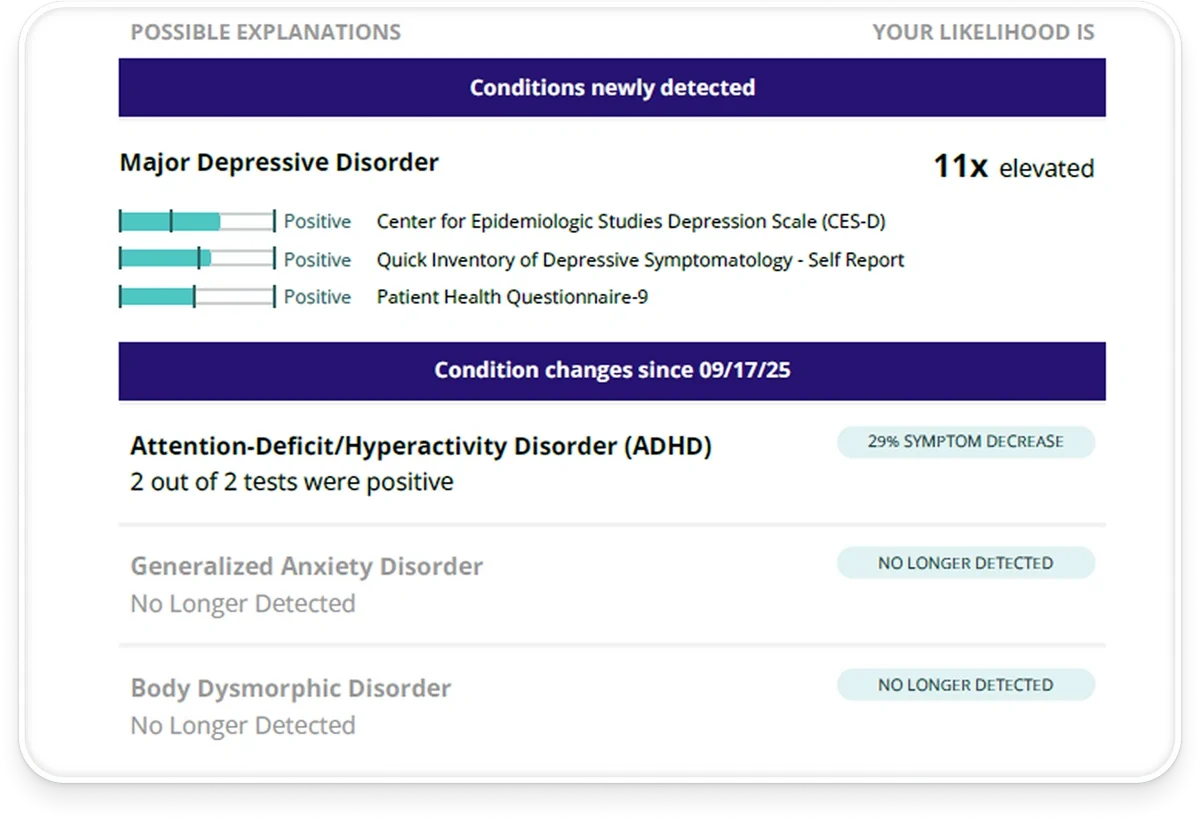The width and height of the screenshot is (1200, 819).
Task: Click the 11x elevated likelihood value
Action: pyautogui.click(x=1013, y=167)
